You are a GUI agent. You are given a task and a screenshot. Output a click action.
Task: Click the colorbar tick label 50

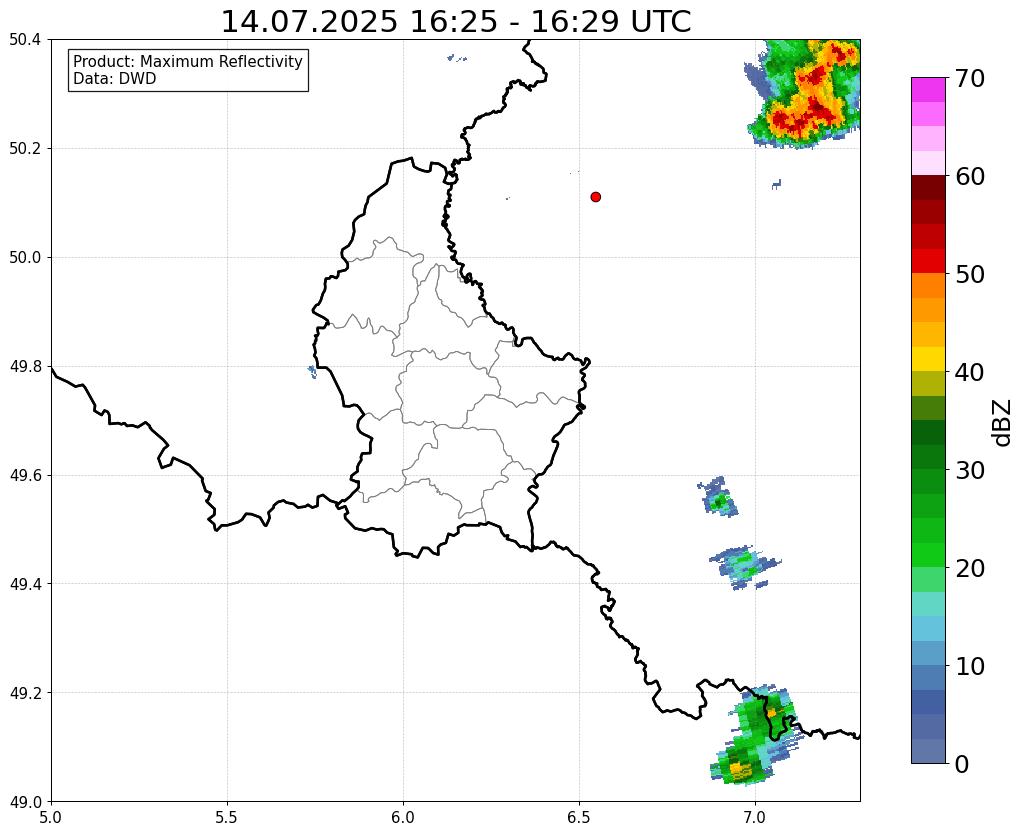click(x=970, y=274)
